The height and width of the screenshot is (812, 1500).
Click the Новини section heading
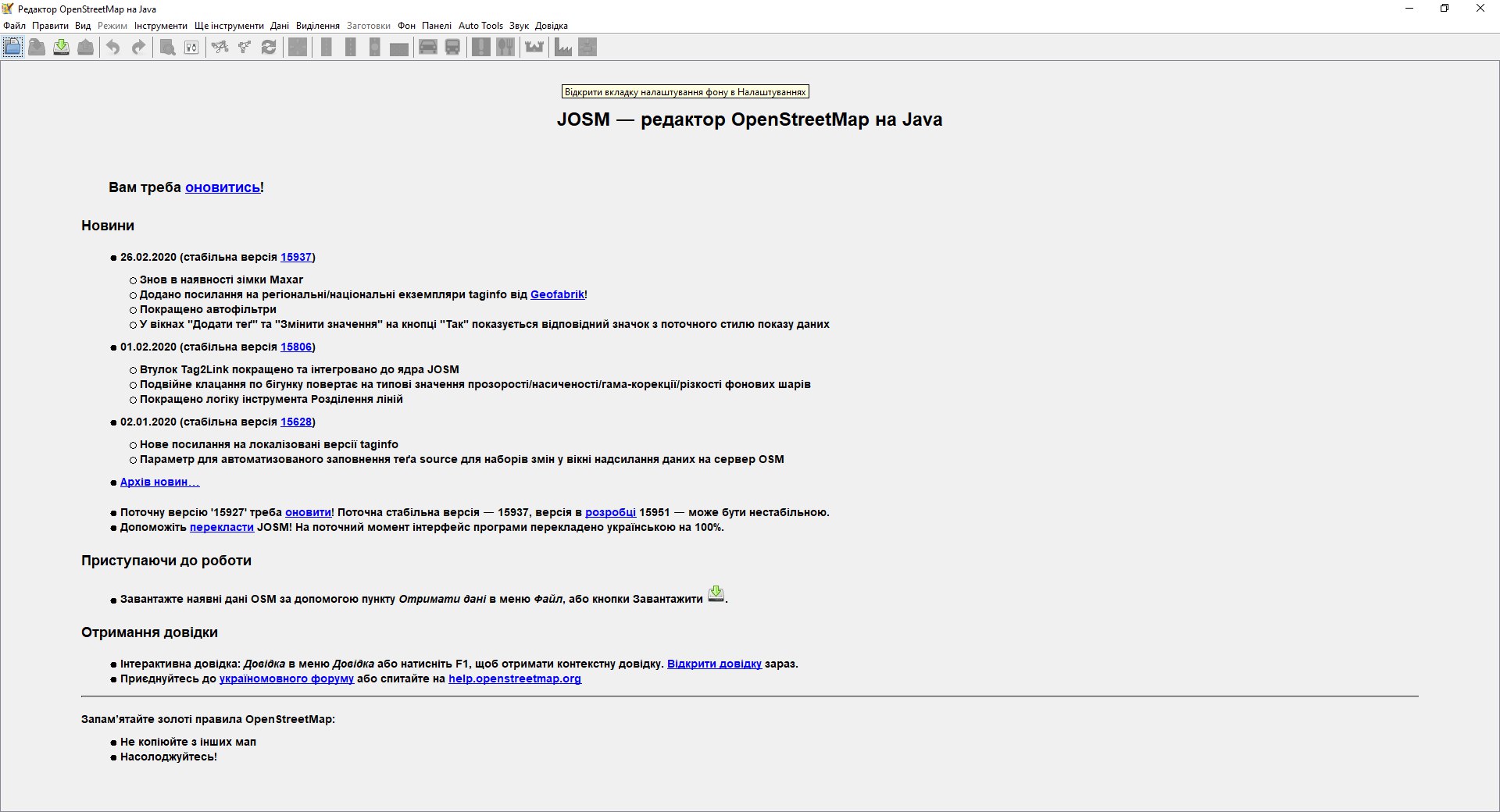click(108, 226)
